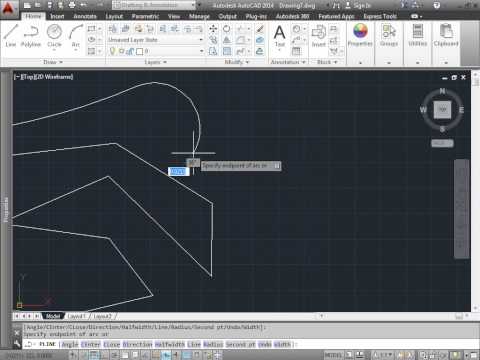The width and height of the screenshot is (480, 360).
Task: Click the Copy tool in Modify panel
Action: click(213, 40)
